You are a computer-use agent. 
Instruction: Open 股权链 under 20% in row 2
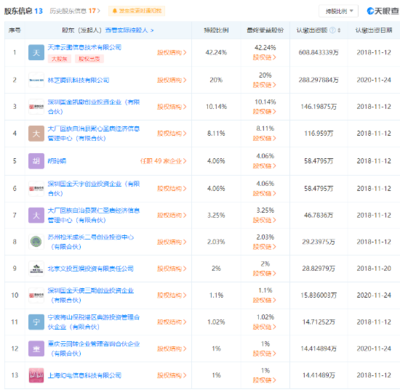265,85
